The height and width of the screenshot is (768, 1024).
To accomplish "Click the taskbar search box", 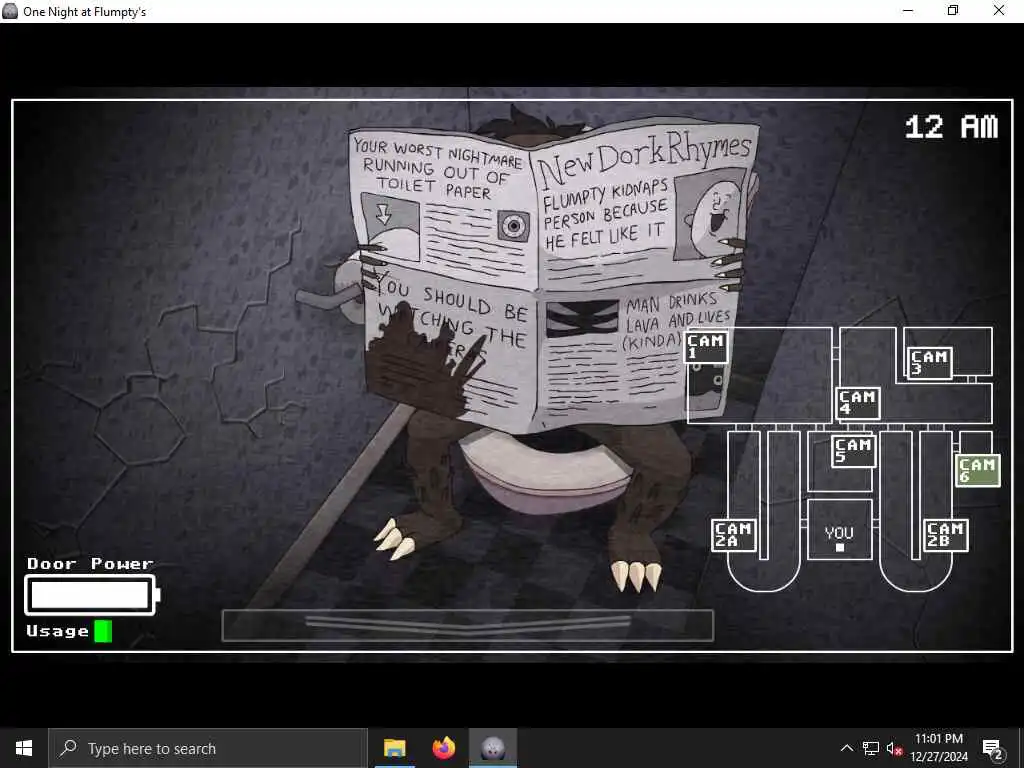I will click(x=208, y=748).
